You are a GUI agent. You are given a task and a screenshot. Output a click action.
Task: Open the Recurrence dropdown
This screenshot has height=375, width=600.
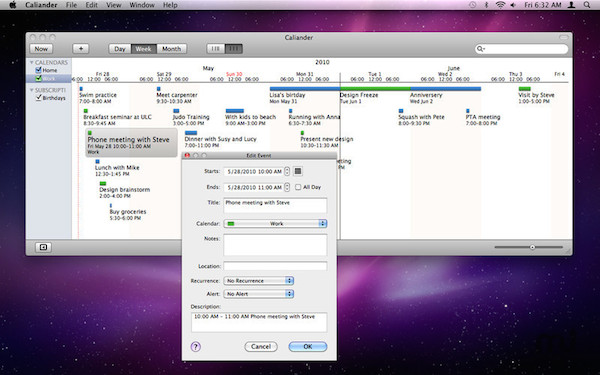(x=259, y=280)
